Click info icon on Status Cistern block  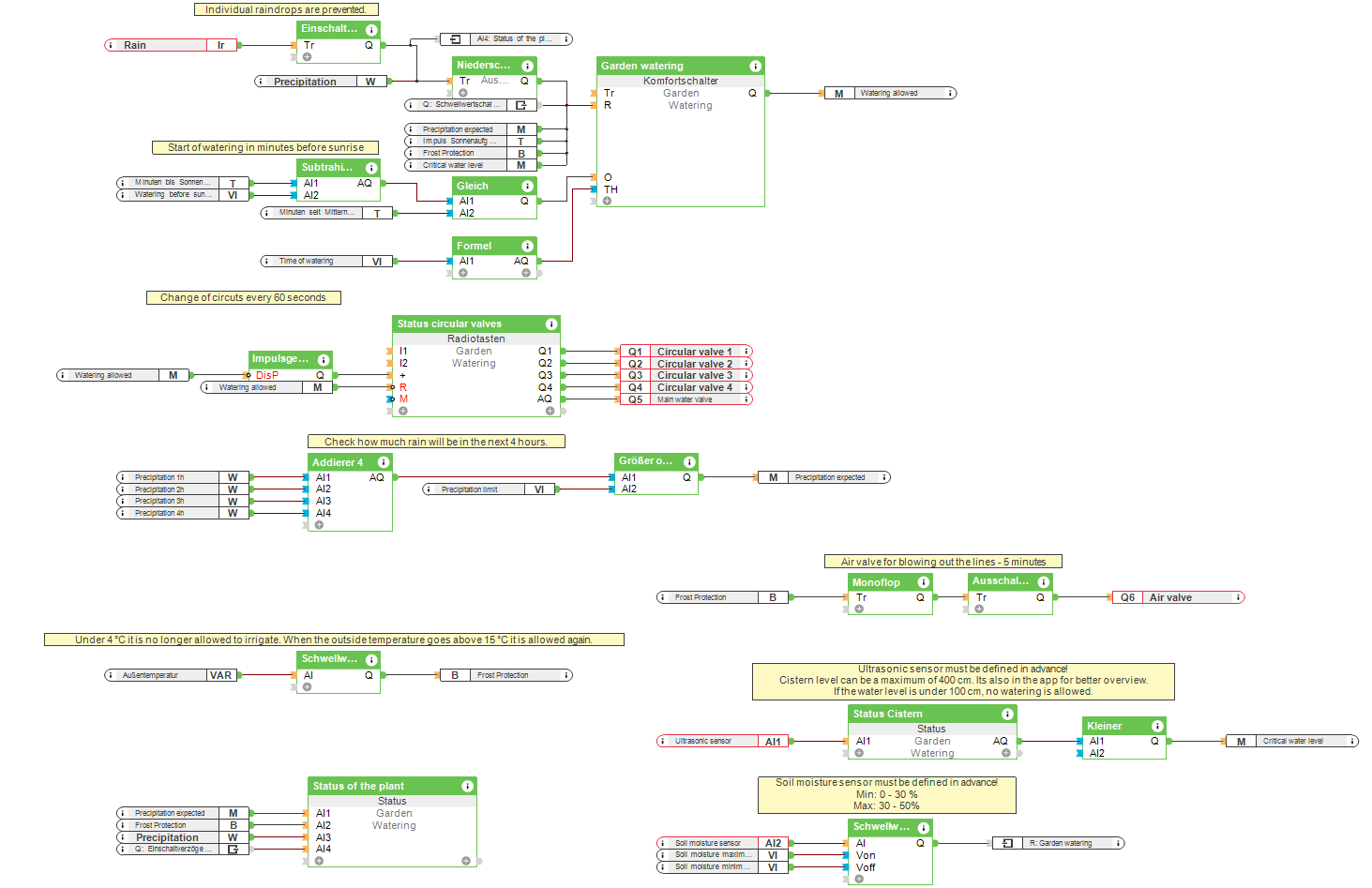tap(1007, 714)
